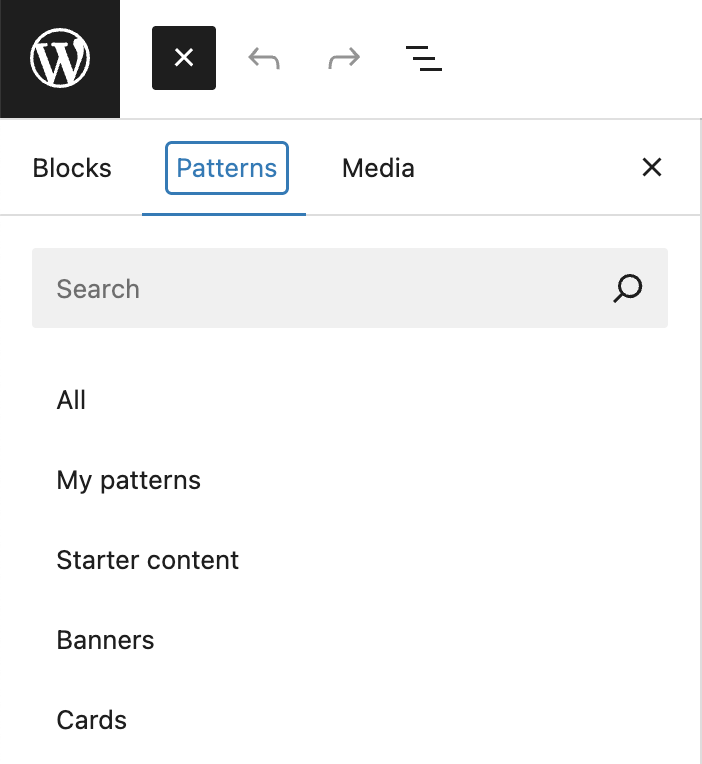The image size is (702, 764).
Task: Close the block inserter via the black toolbar button
Action: 184,58
